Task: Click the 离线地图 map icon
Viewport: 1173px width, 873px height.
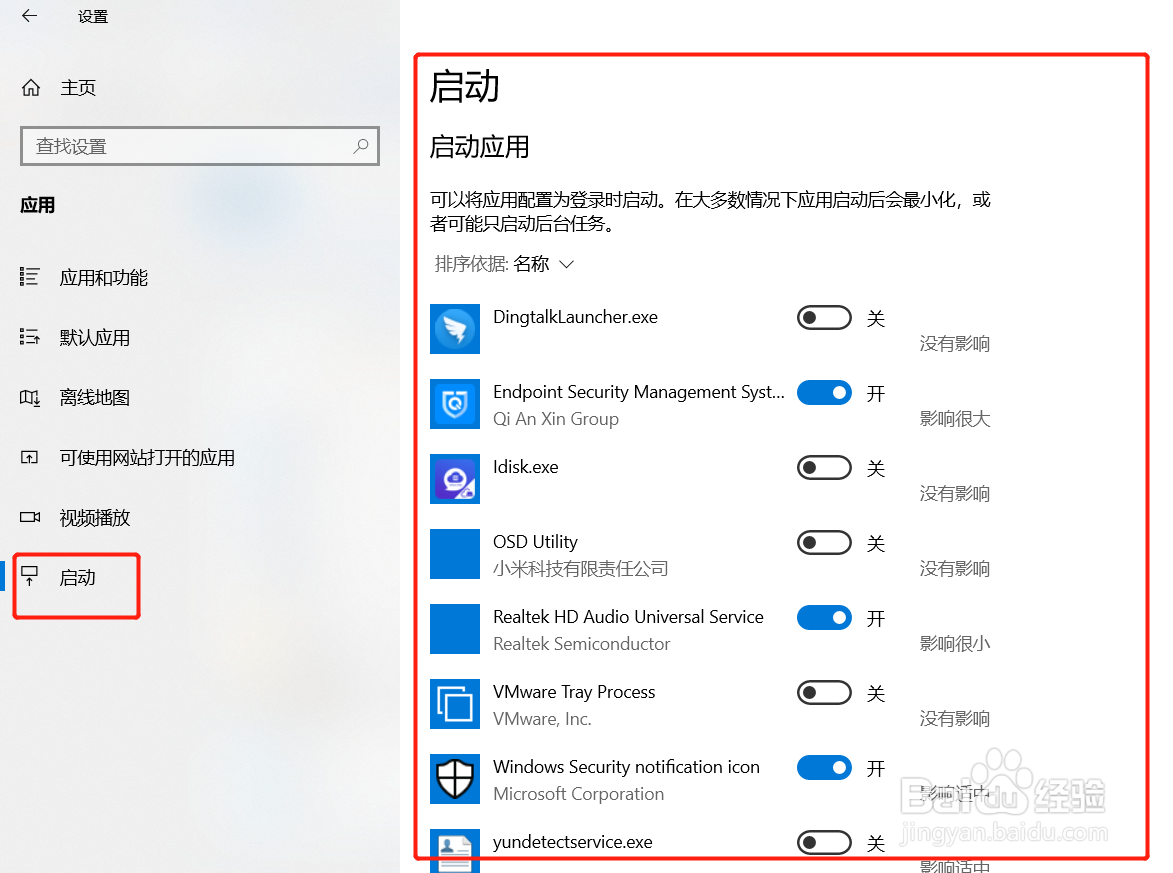Action: pos(29,397)
